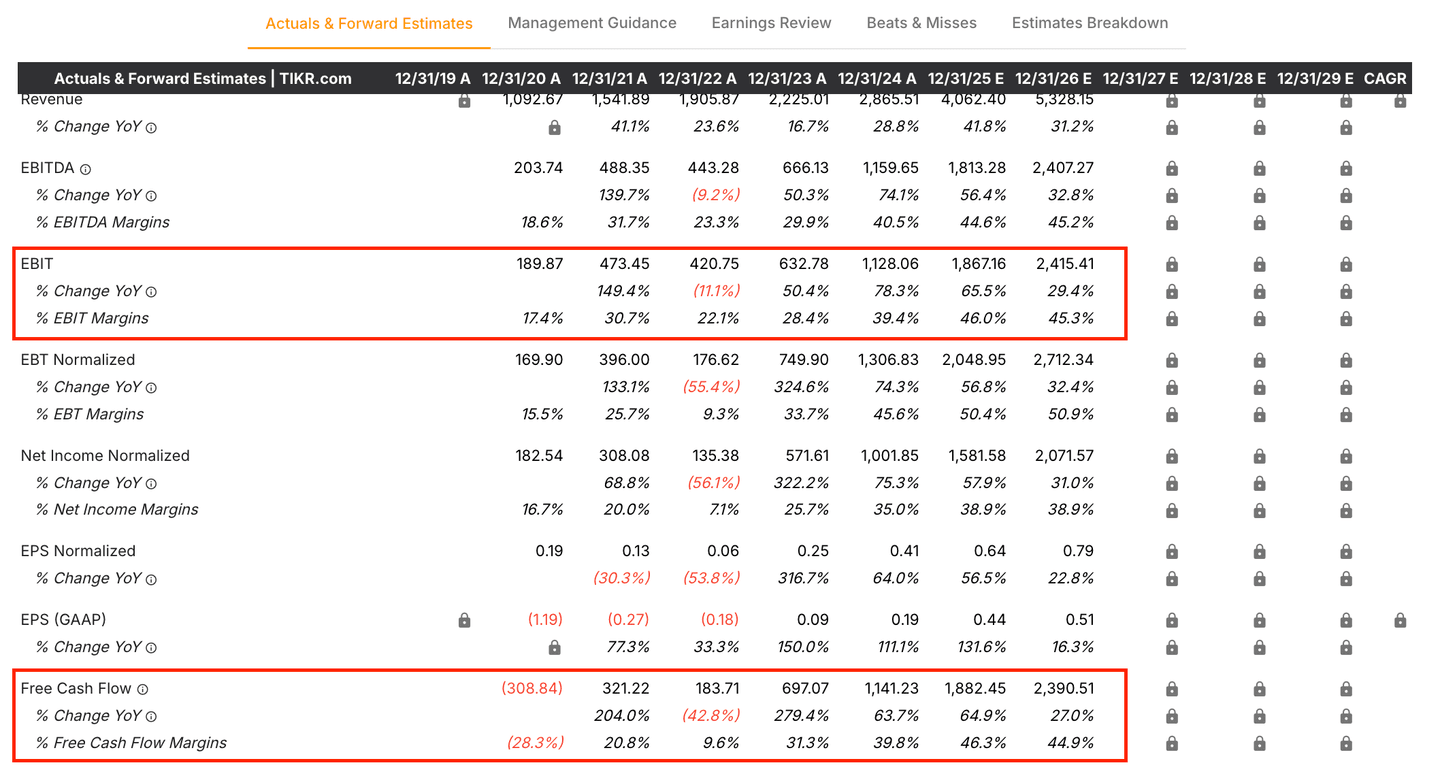Click lock icon in EPS (GAAP) CAGR column
Screen dimensions: 1440x768
click(x=1400, y=621)
